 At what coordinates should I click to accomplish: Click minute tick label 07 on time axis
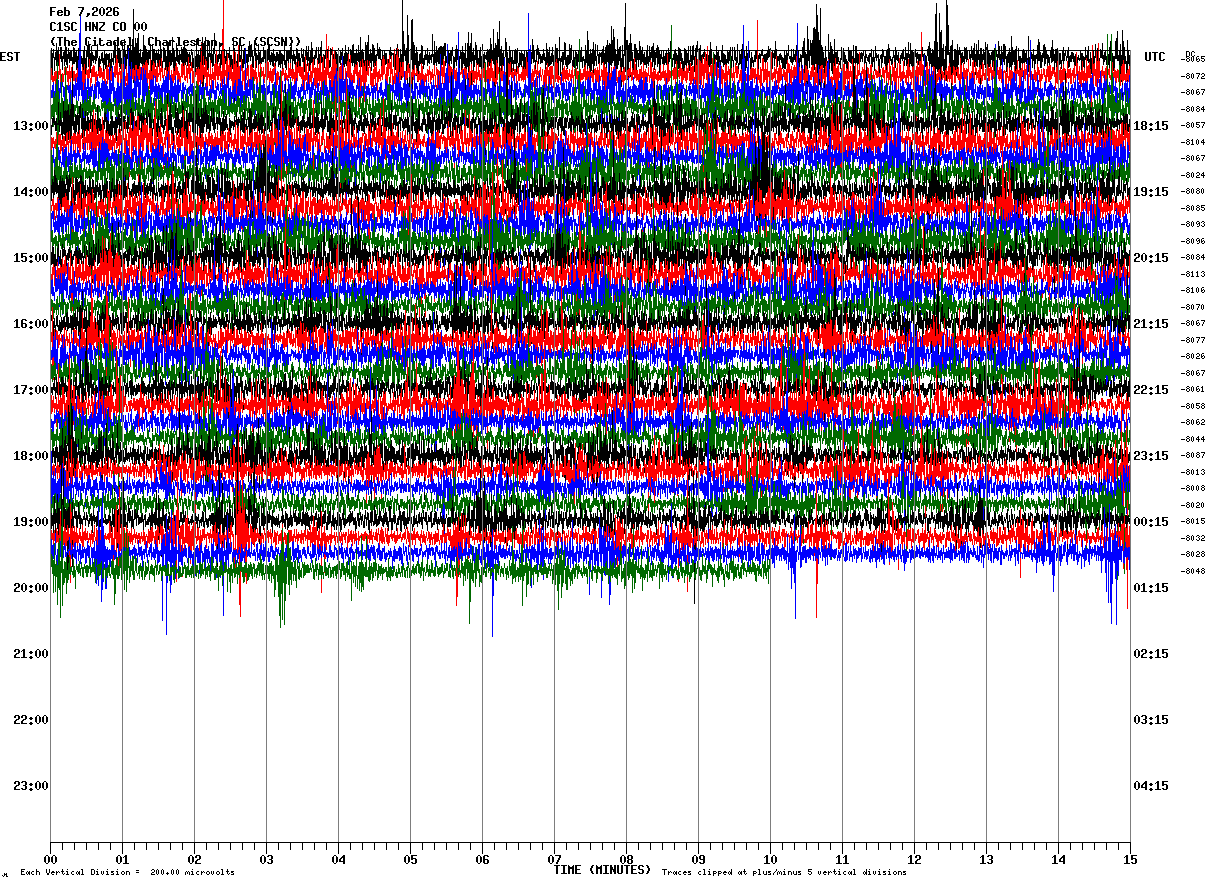click(554, 859)
